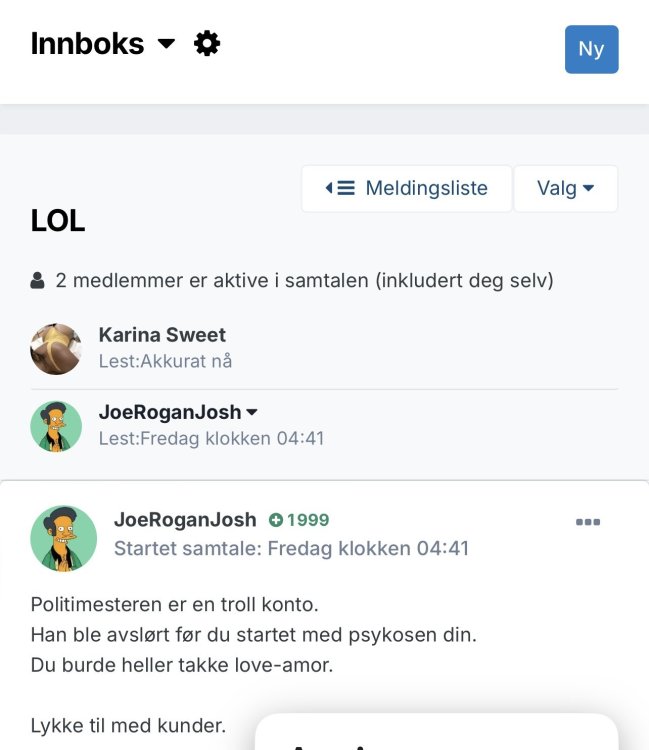Click the members person icon
Image resolution: width=649 pixels, height=750 pixels.
pos(37,280)
